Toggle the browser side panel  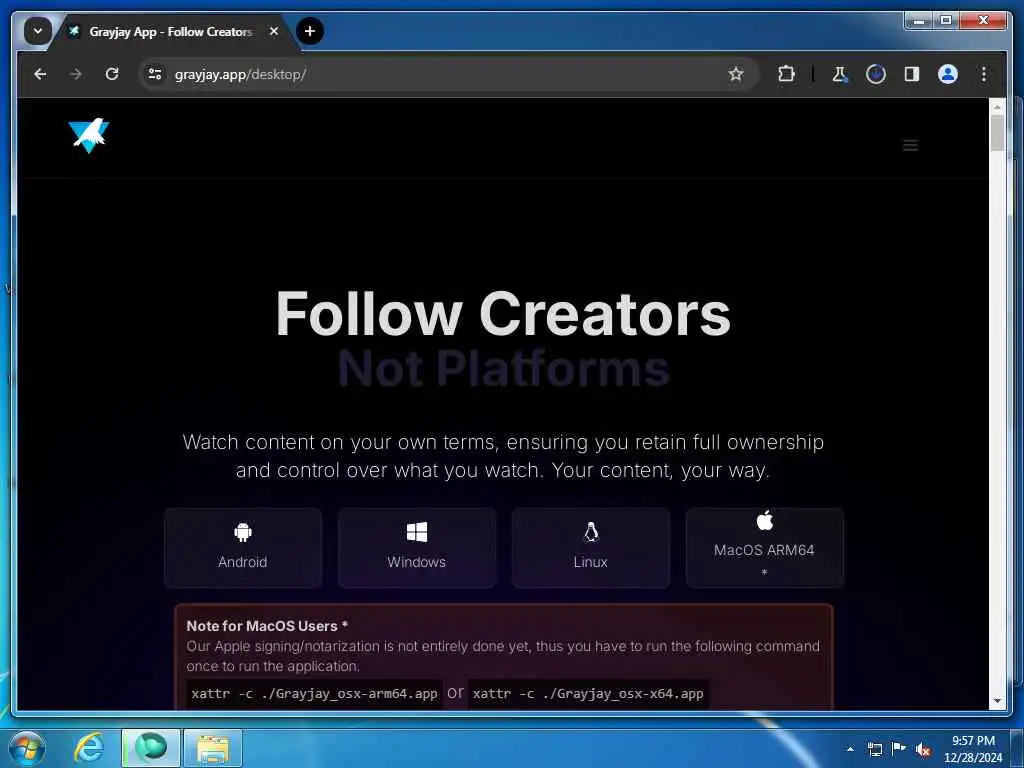click(x=912, y=74)
